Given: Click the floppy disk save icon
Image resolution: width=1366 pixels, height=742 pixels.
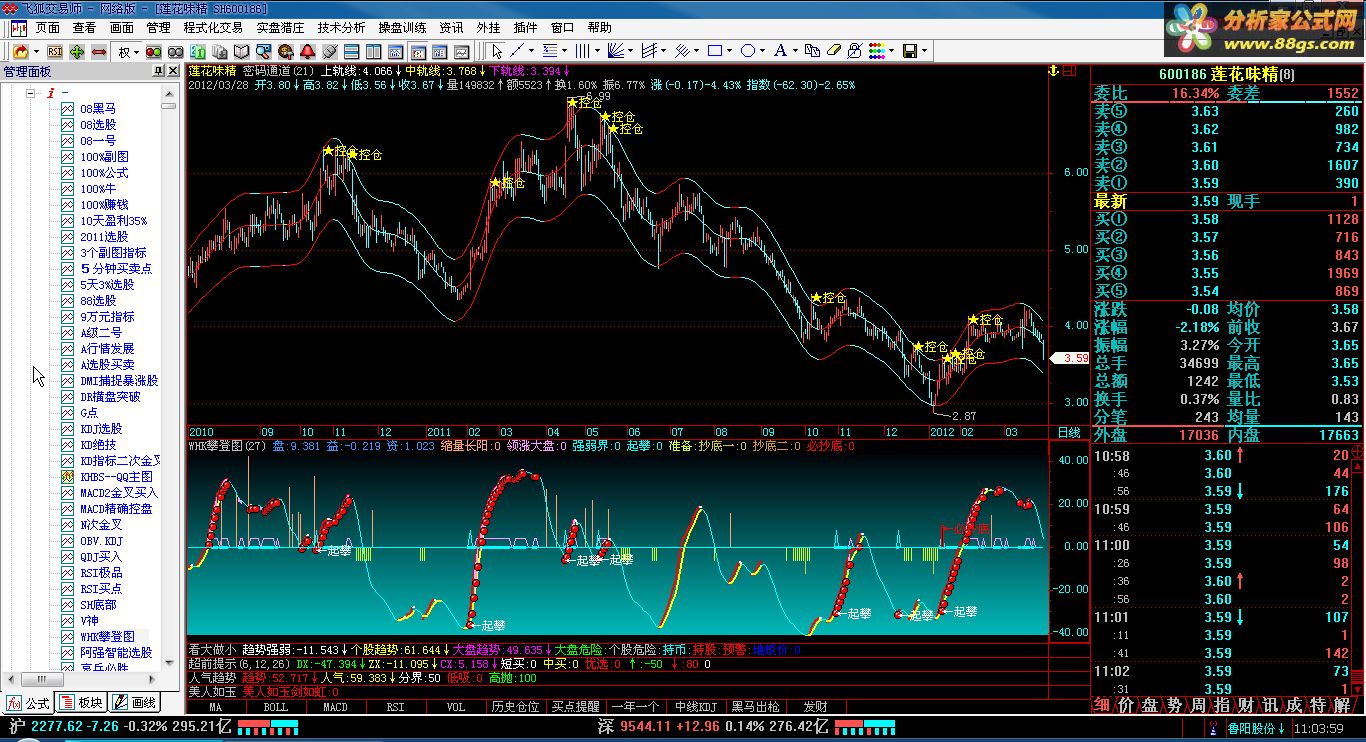Looking at the screenshot, I should [909, 51].
